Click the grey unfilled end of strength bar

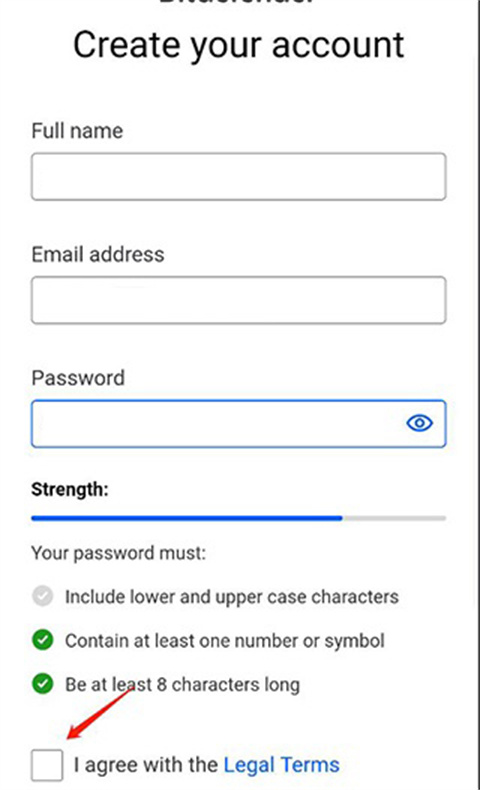point(394,518)
